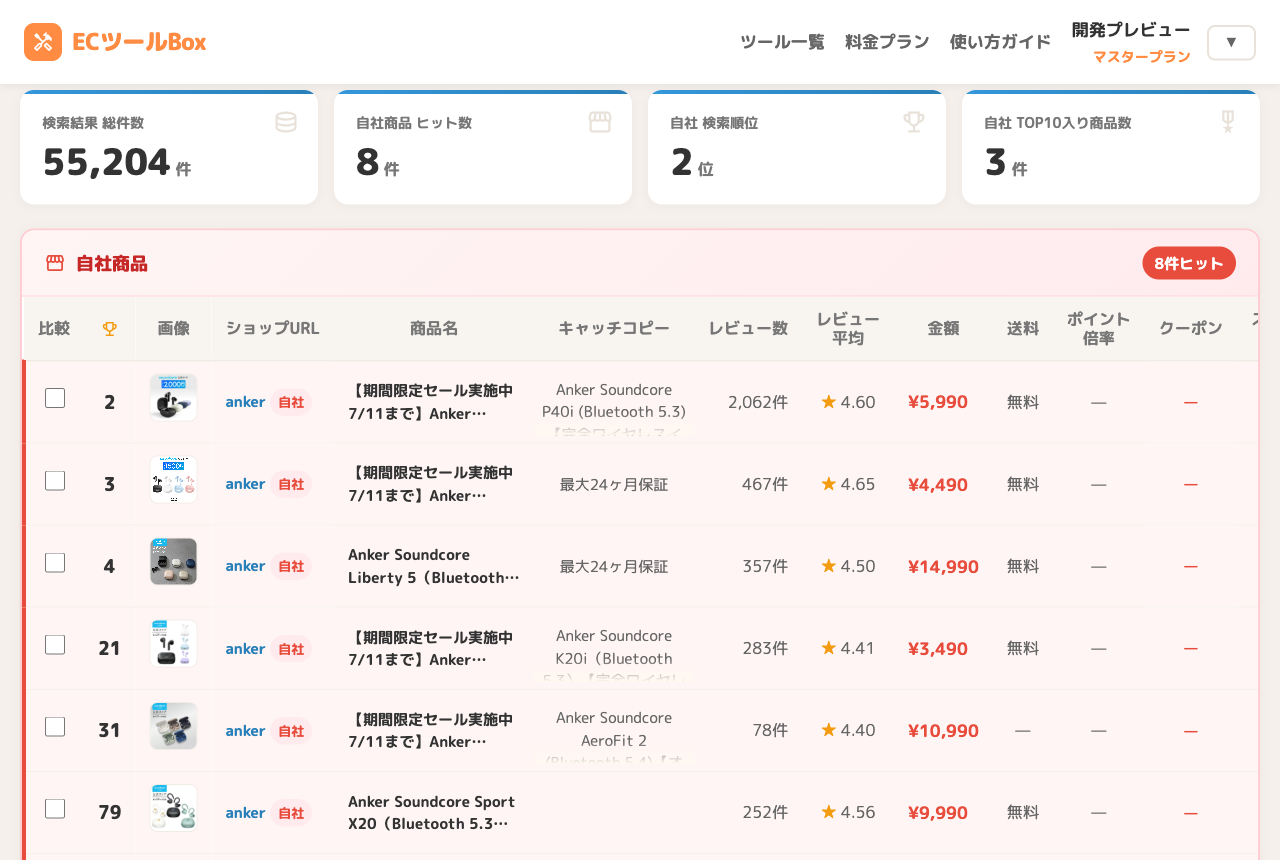1280x860 pixels.
Task: Click the 2,062件 review count cell
Action: (758, 402)
